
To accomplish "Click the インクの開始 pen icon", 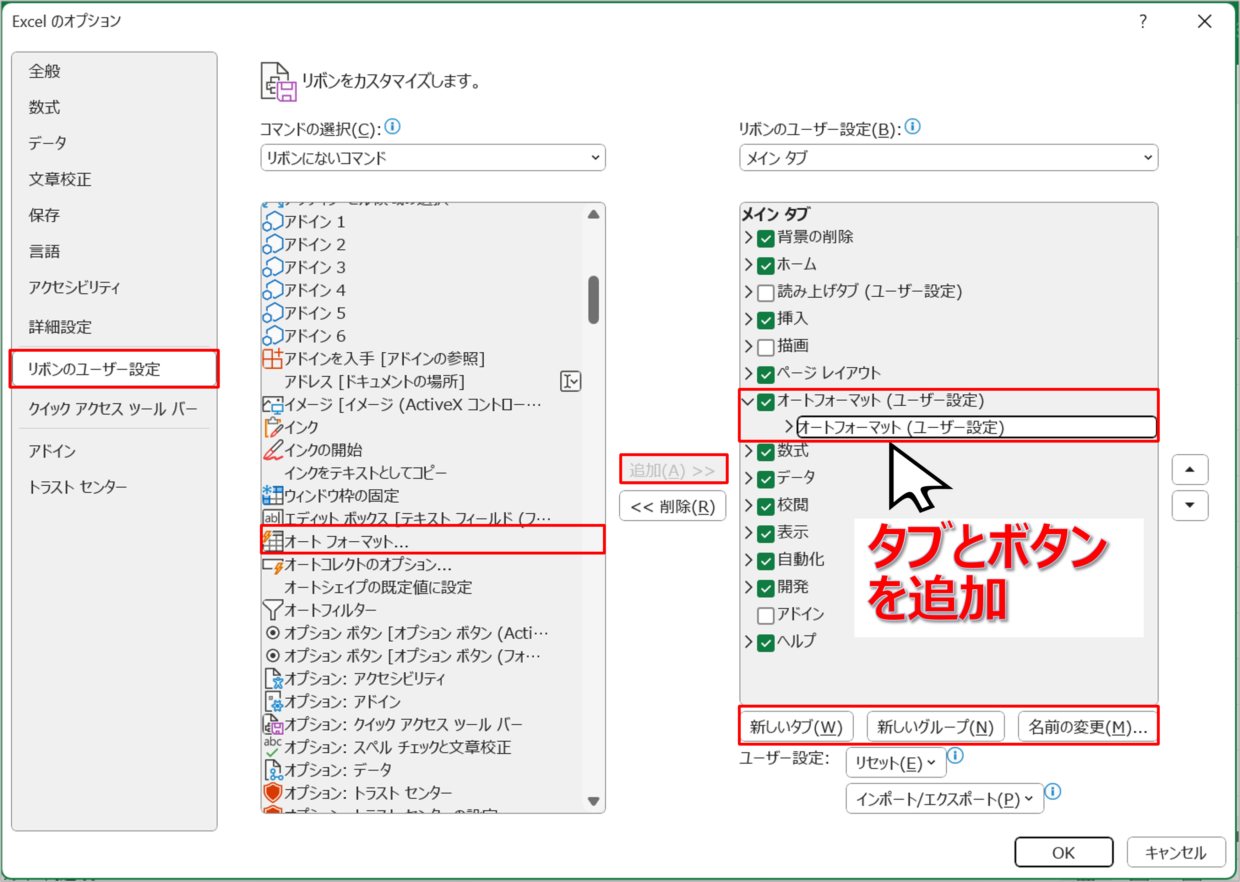I will [272, 450].
